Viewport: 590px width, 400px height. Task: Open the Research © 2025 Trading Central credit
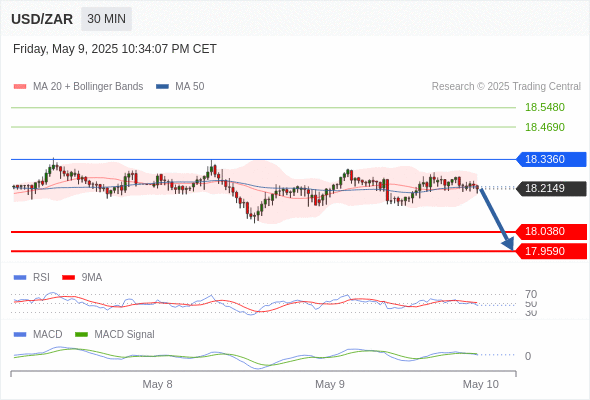506,87
